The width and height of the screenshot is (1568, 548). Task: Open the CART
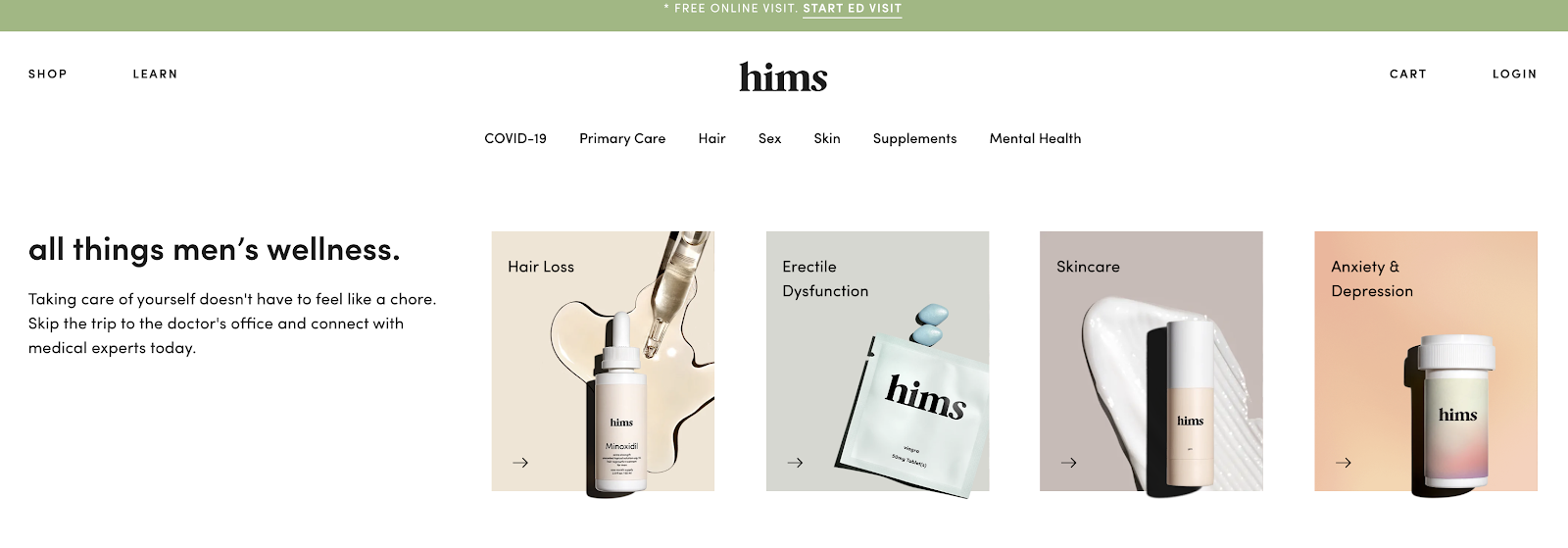tap(1408, 74)
